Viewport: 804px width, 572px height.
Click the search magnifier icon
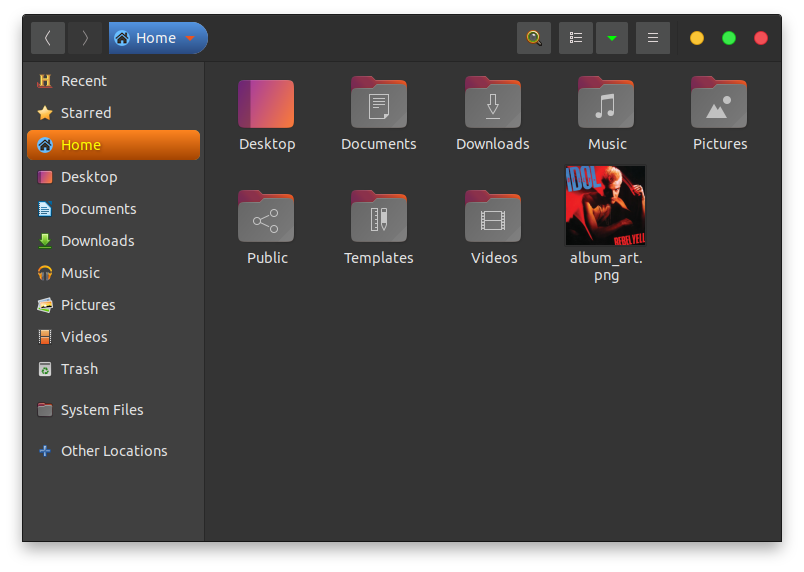pyautogui.click(x=534, y=38)
